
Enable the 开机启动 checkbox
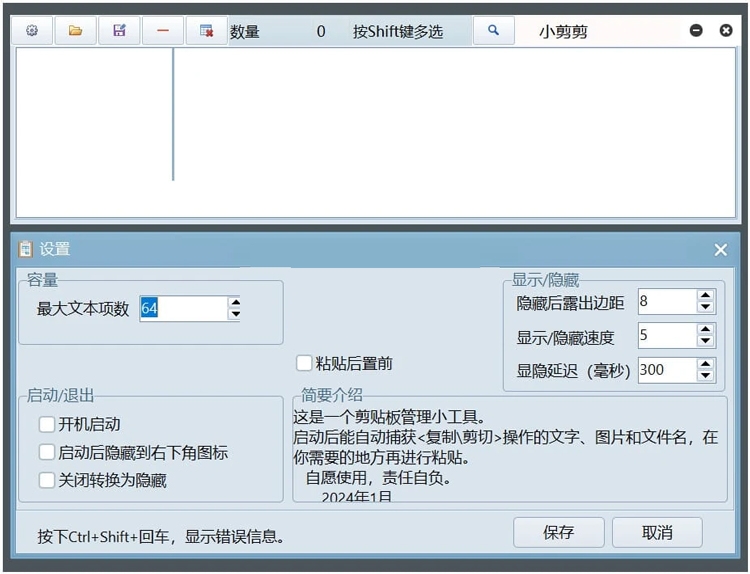click(47, 425)
